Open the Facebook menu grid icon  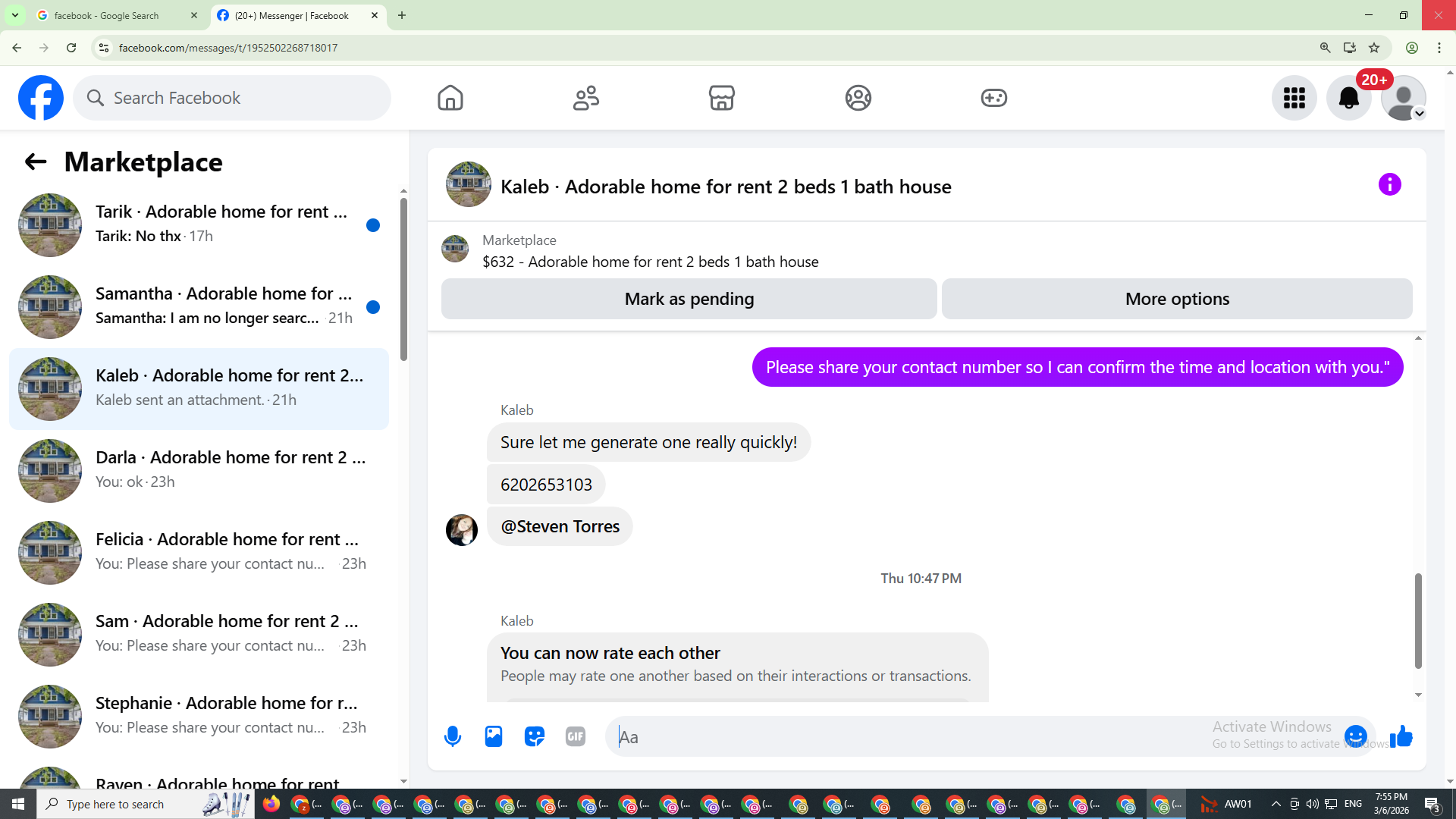1294,98
